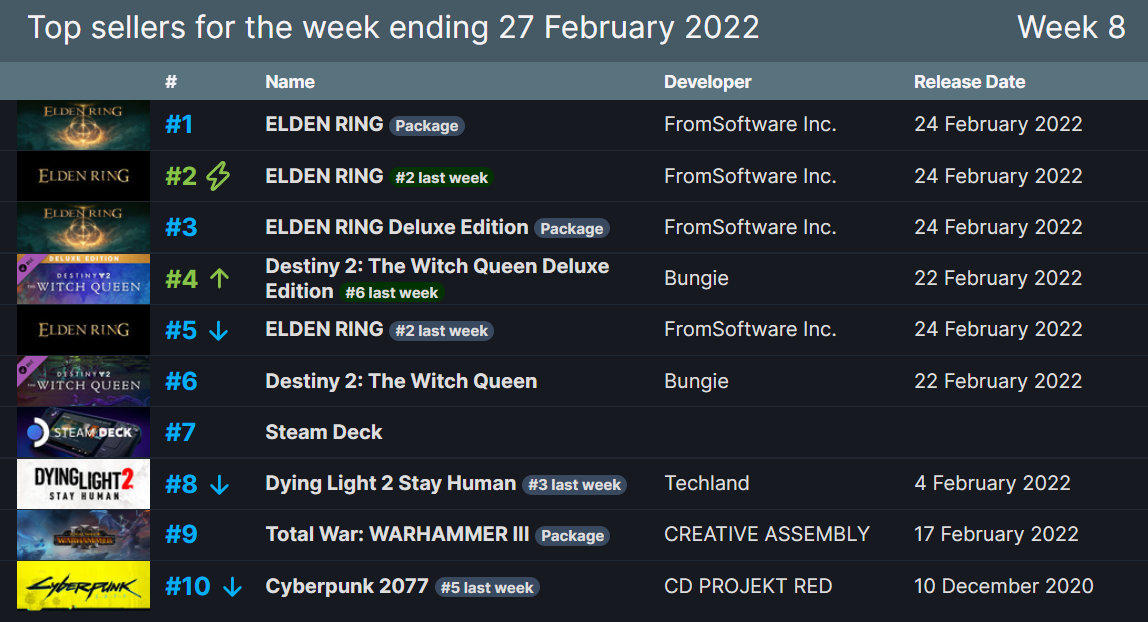Sort by the Release Date column header
Image resolution: width=1148 pixels, height=622 pixels.
tap(969, 82)
